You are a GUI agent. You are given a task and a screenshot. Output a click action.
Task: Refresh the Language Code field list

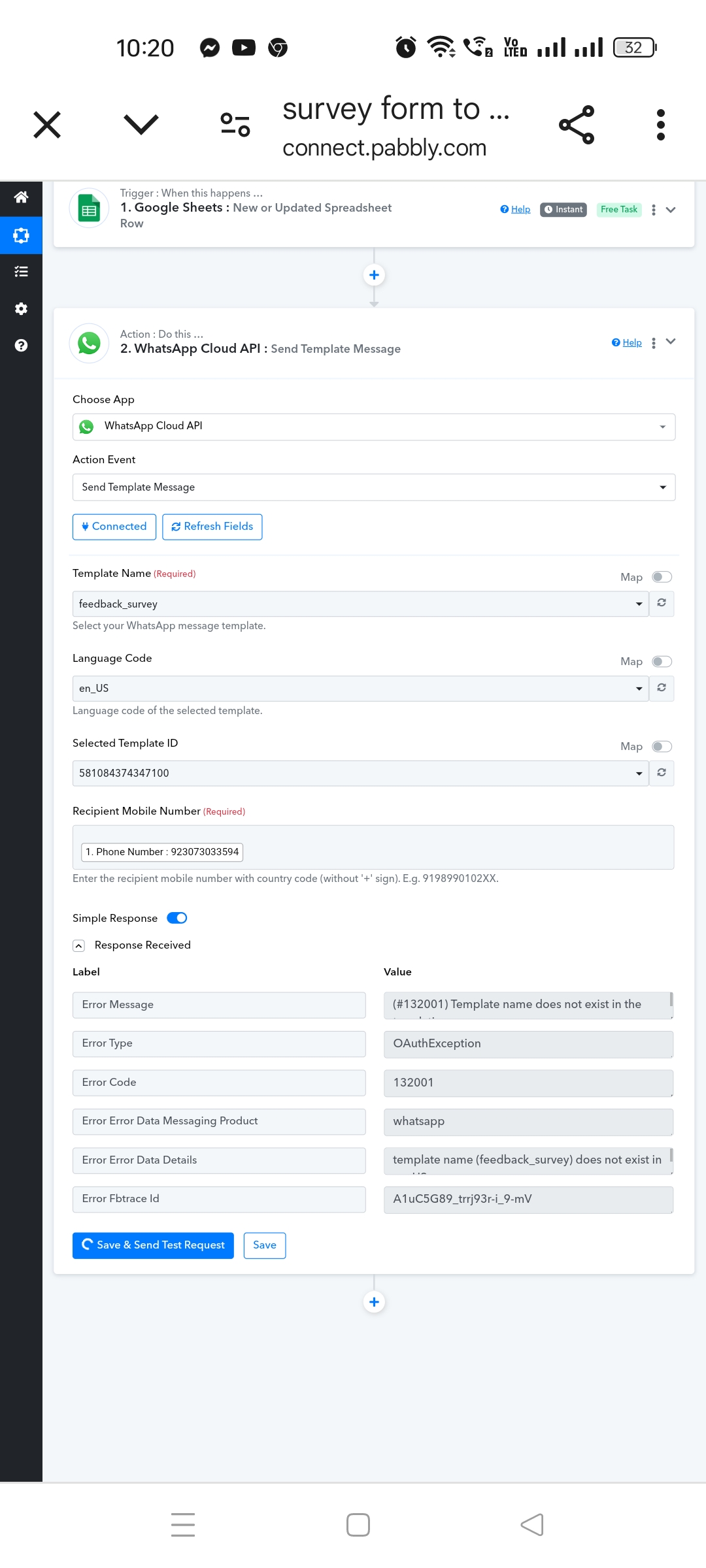(662, 688)
